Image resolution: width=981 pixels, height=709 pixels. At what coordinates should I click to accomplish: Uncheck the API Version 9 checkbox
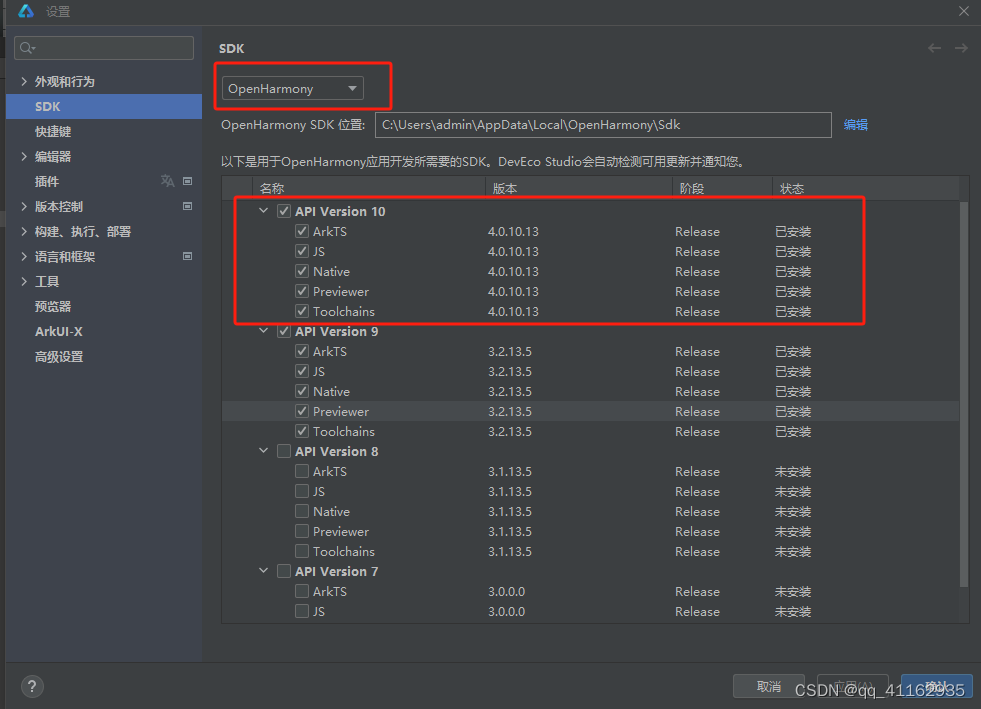[x=284, y=331]
